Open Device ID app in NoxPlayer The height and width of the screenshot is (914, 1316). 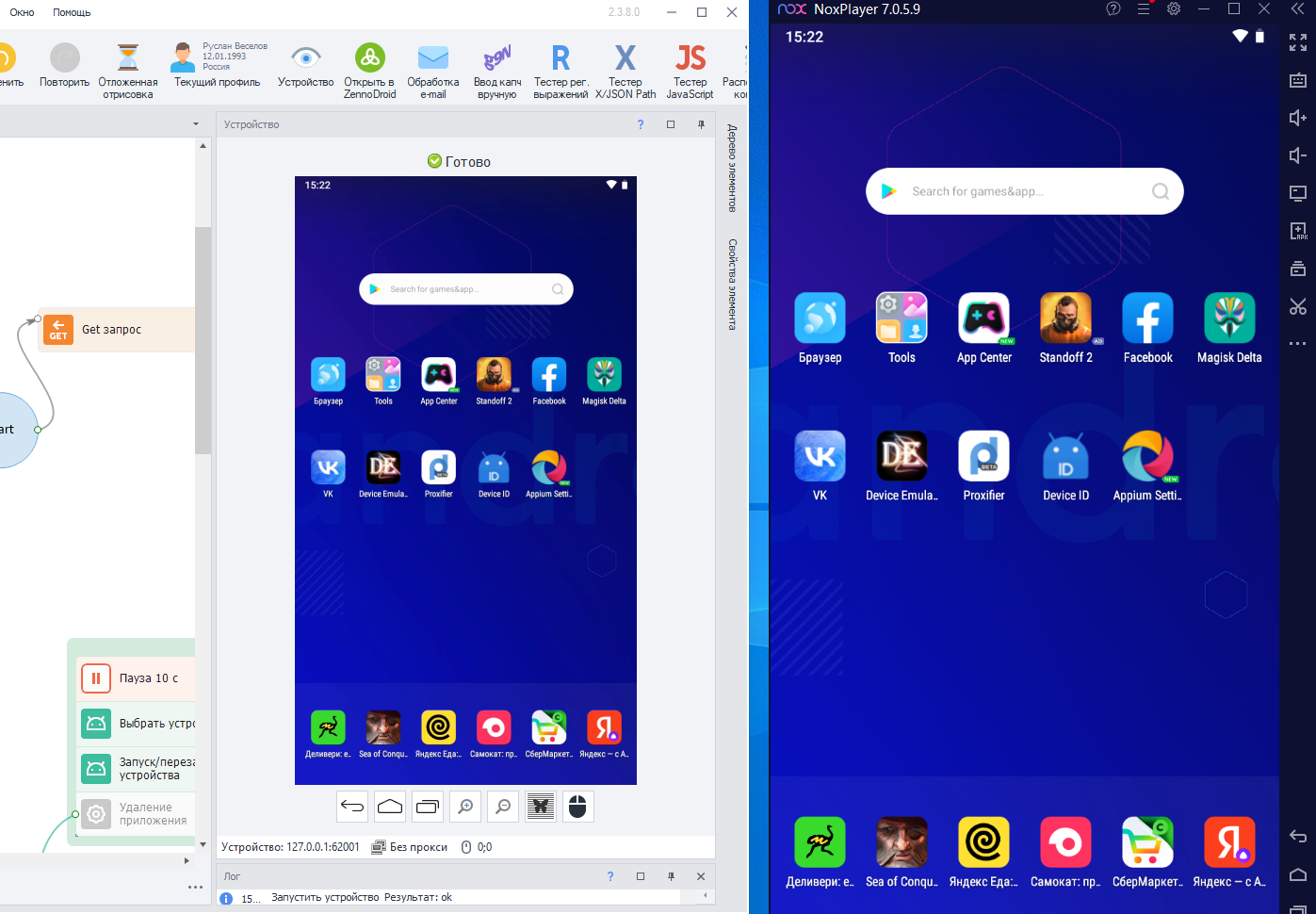(1065, 465)
